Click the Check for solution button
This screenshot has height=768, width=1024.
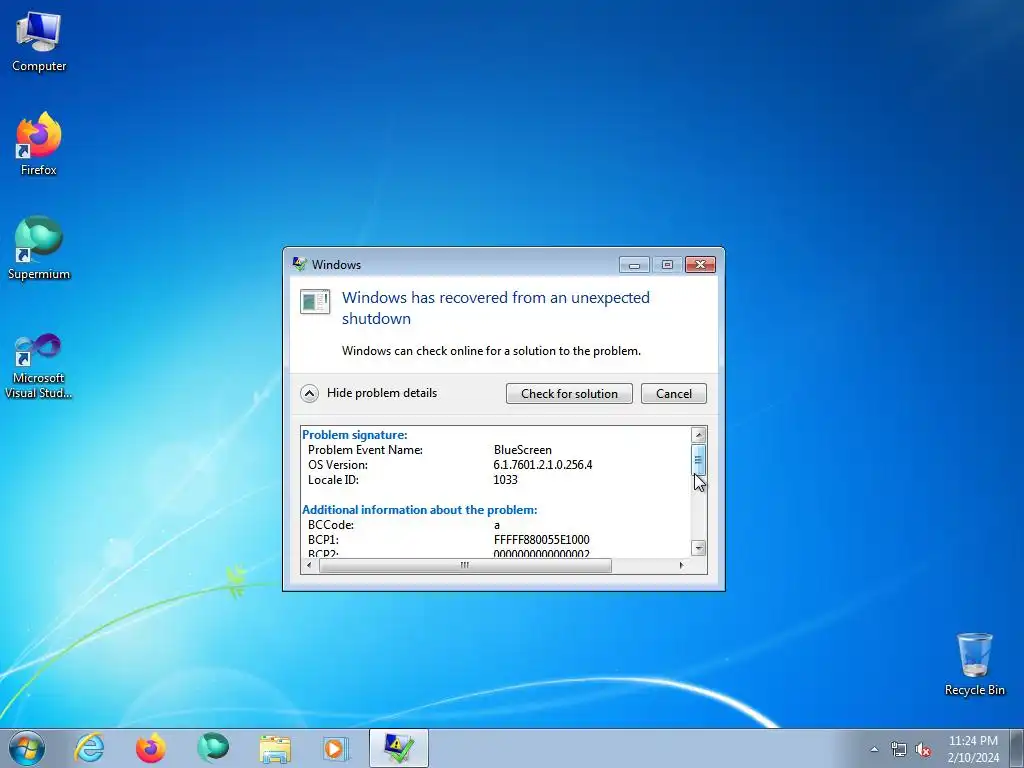569,393
